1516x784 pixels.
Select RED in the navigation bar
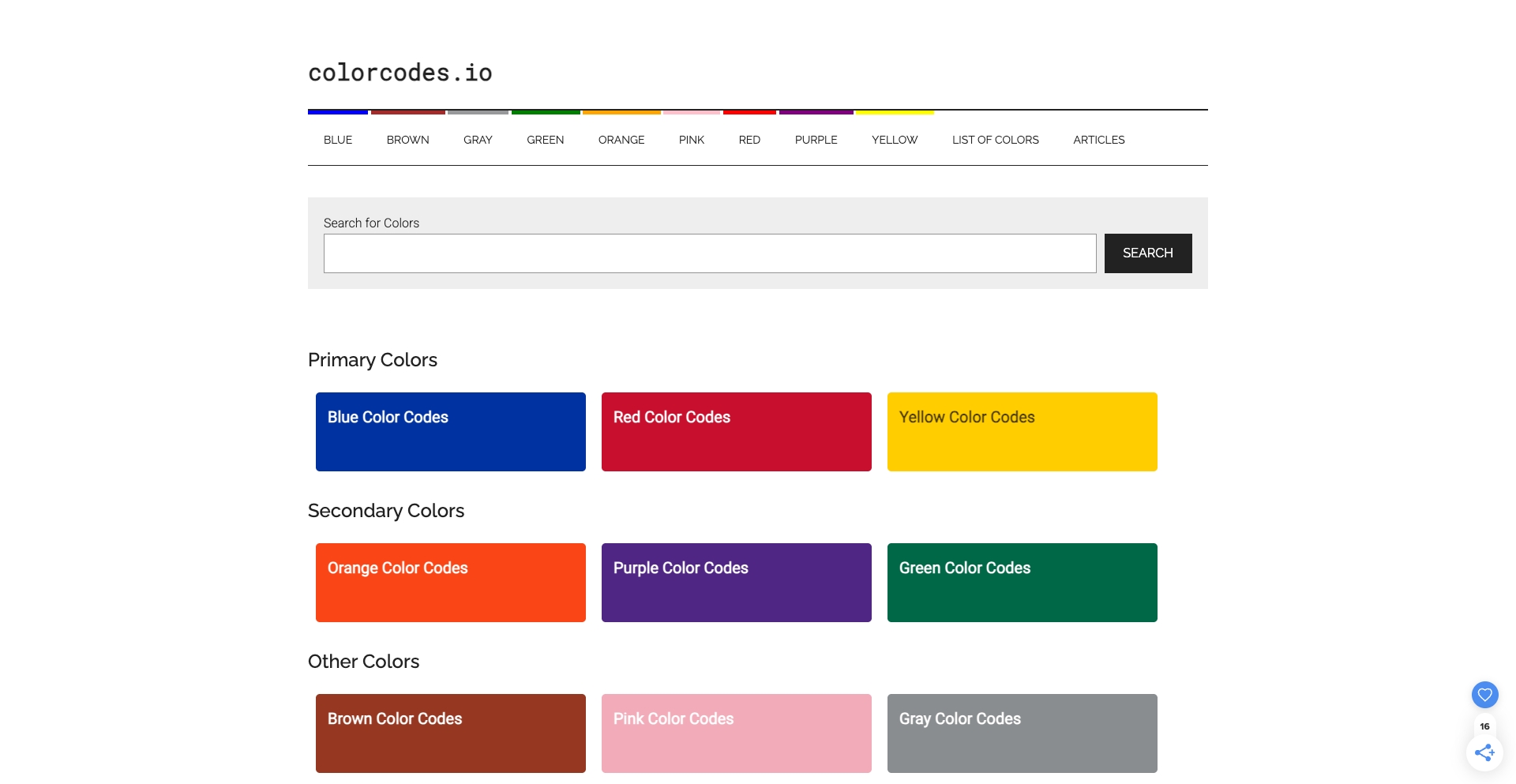[749, 140]
